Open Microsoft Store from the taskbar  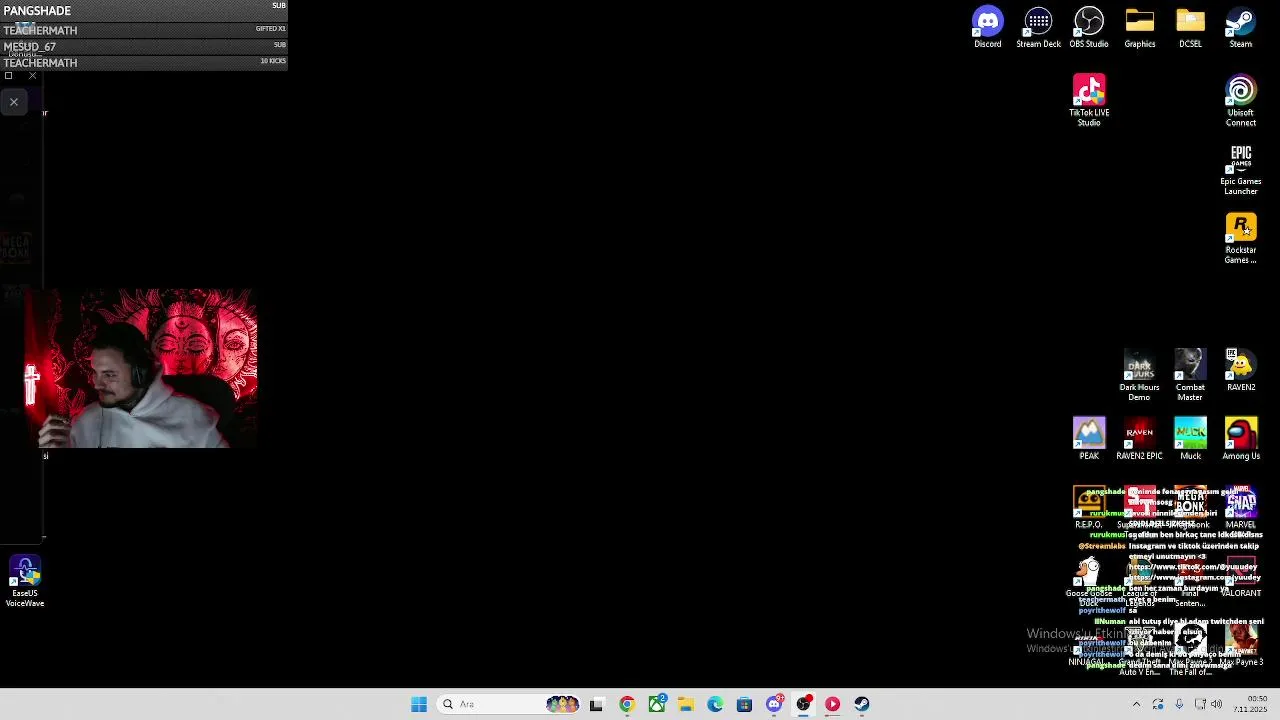tap(744, 704)
